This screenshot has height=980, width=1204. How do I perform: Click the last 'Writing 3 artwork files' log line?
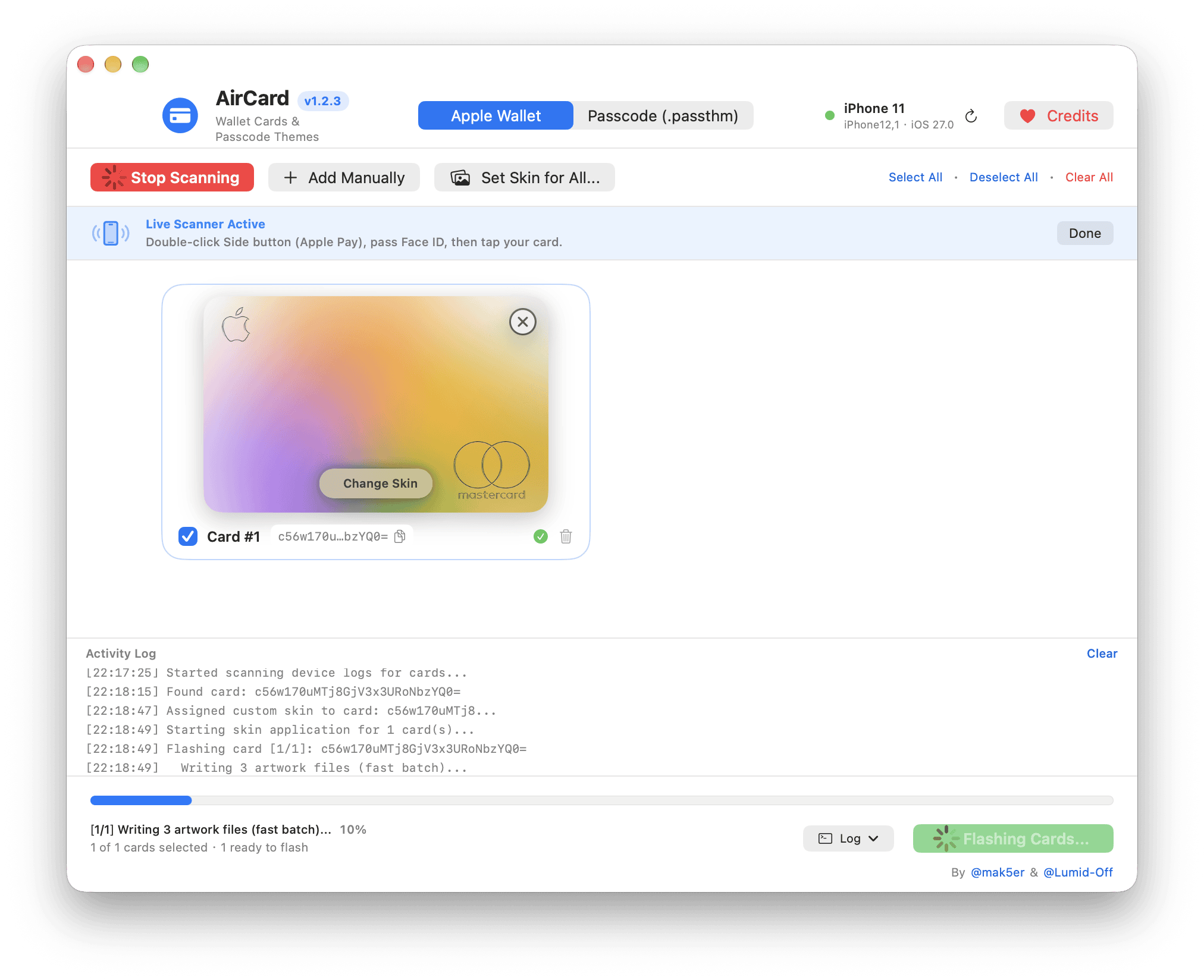tap(277, 768)
